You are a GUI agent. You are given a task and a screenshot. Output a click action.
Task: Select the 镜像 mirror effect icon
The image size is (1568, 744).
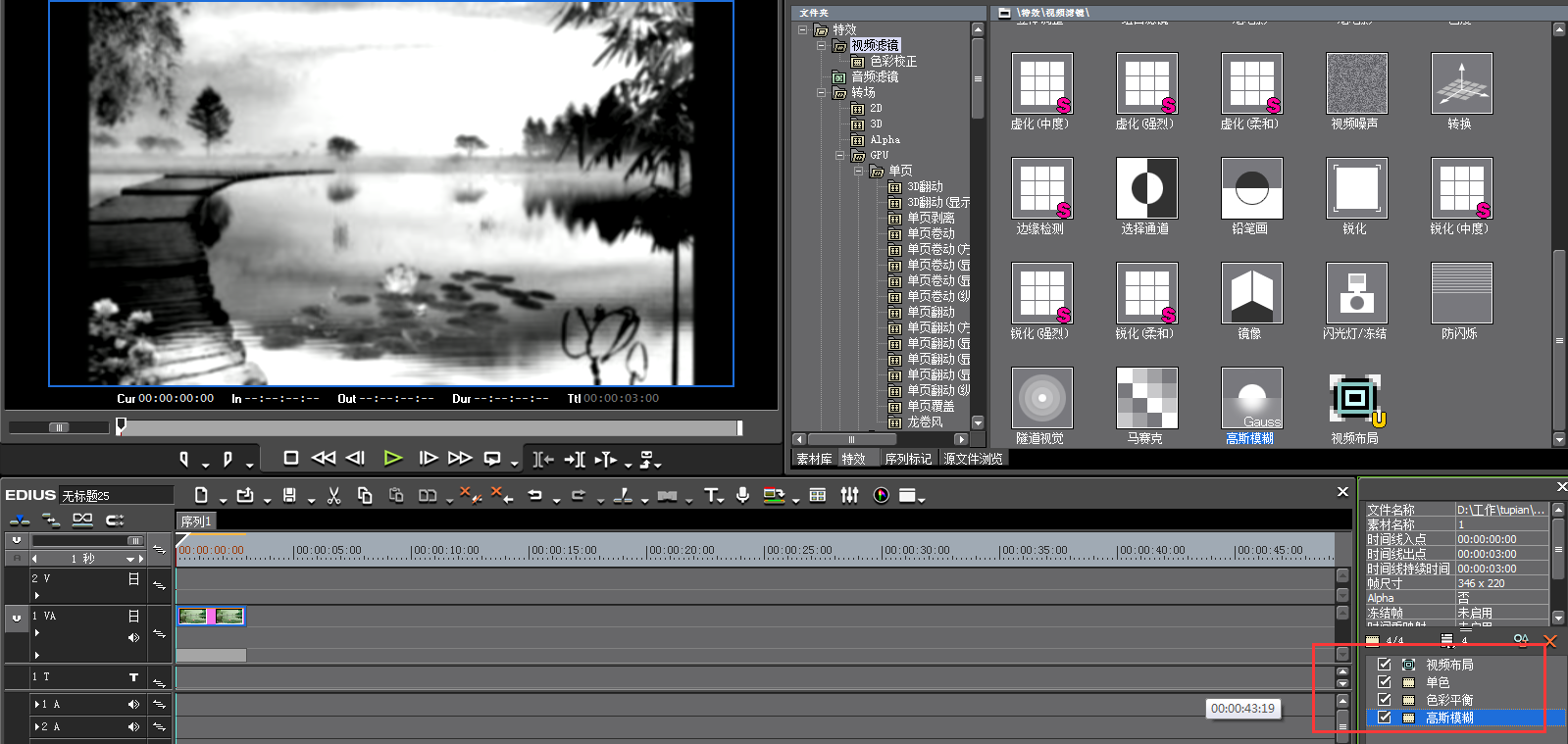pyautogui.click(x=1251, y=293)
